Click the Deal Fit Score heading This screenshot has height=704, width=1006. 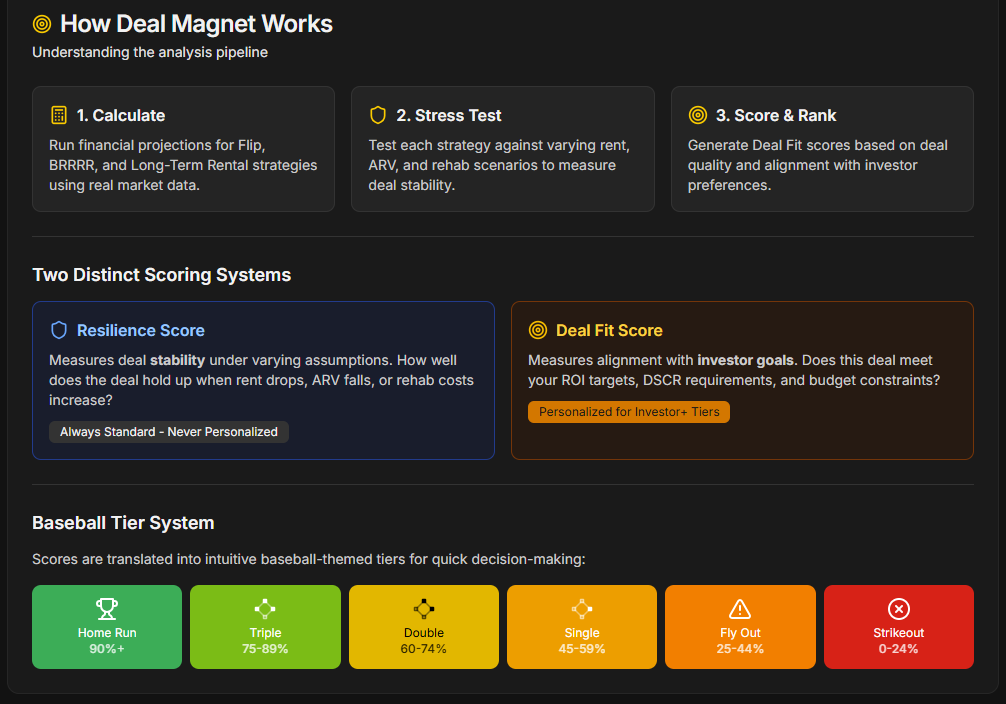(x=609, y=331)
